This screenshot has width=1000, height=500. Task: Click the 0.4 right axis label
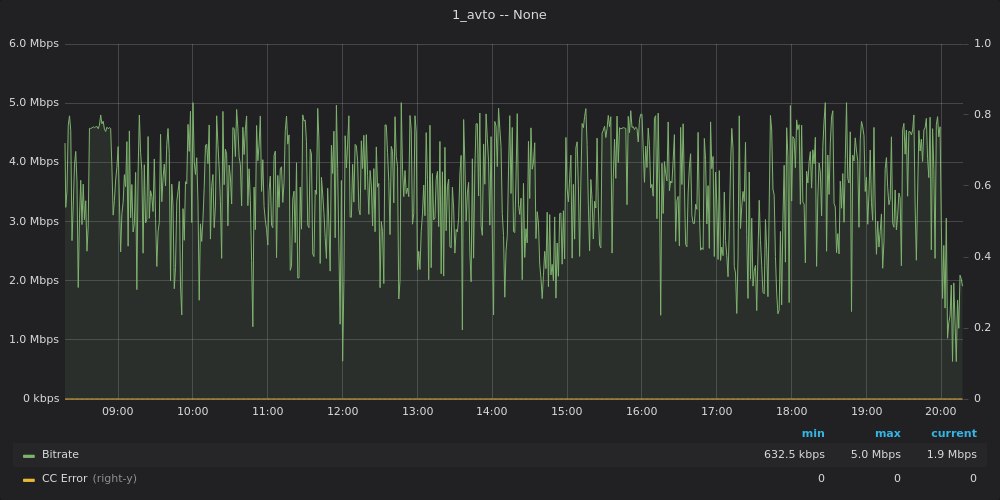[x=982, y=256]
